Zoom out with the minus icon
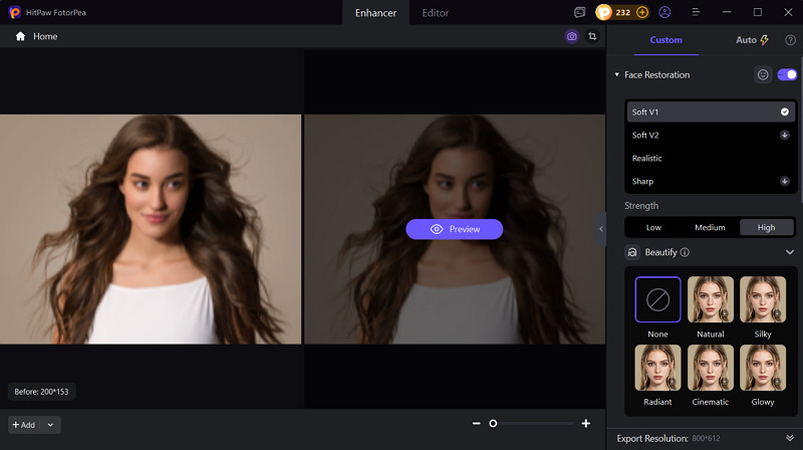Screen dimensions: 803x450 tap(476, 423)
